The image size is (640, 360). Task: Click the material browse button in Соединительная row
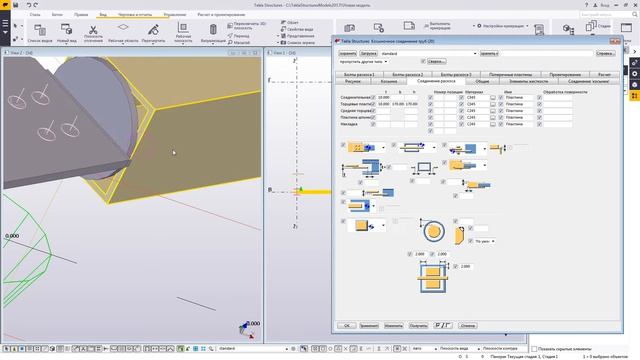coord(493,98)
